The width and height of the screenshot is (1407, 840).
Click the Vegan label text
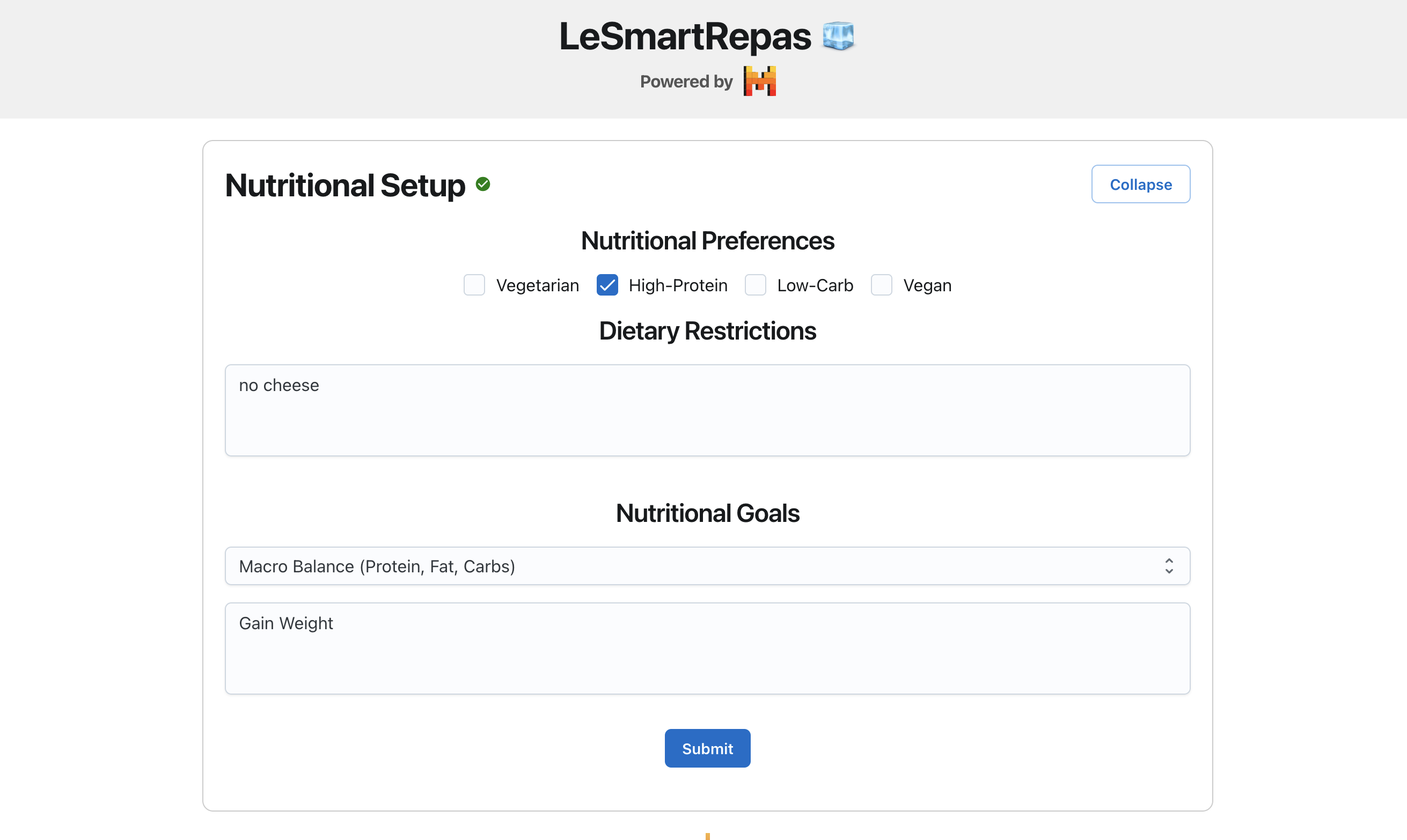pyautogui.click(x=927, y=285)
